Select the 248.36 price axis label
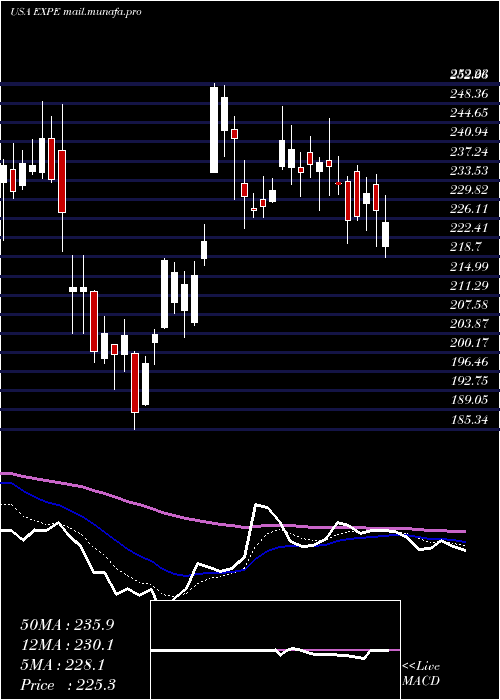The height and width of the screenshot is (700, 500). point(469,94)
